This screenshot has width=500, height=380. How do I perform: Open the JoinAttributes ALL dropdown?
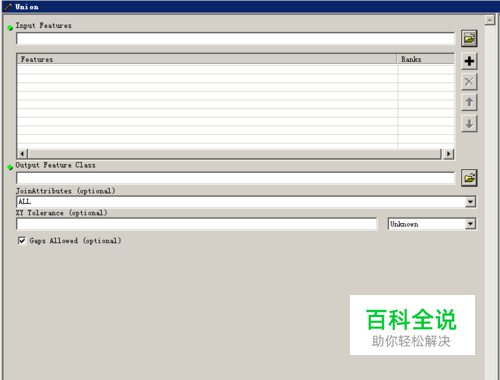pos(470,202)
